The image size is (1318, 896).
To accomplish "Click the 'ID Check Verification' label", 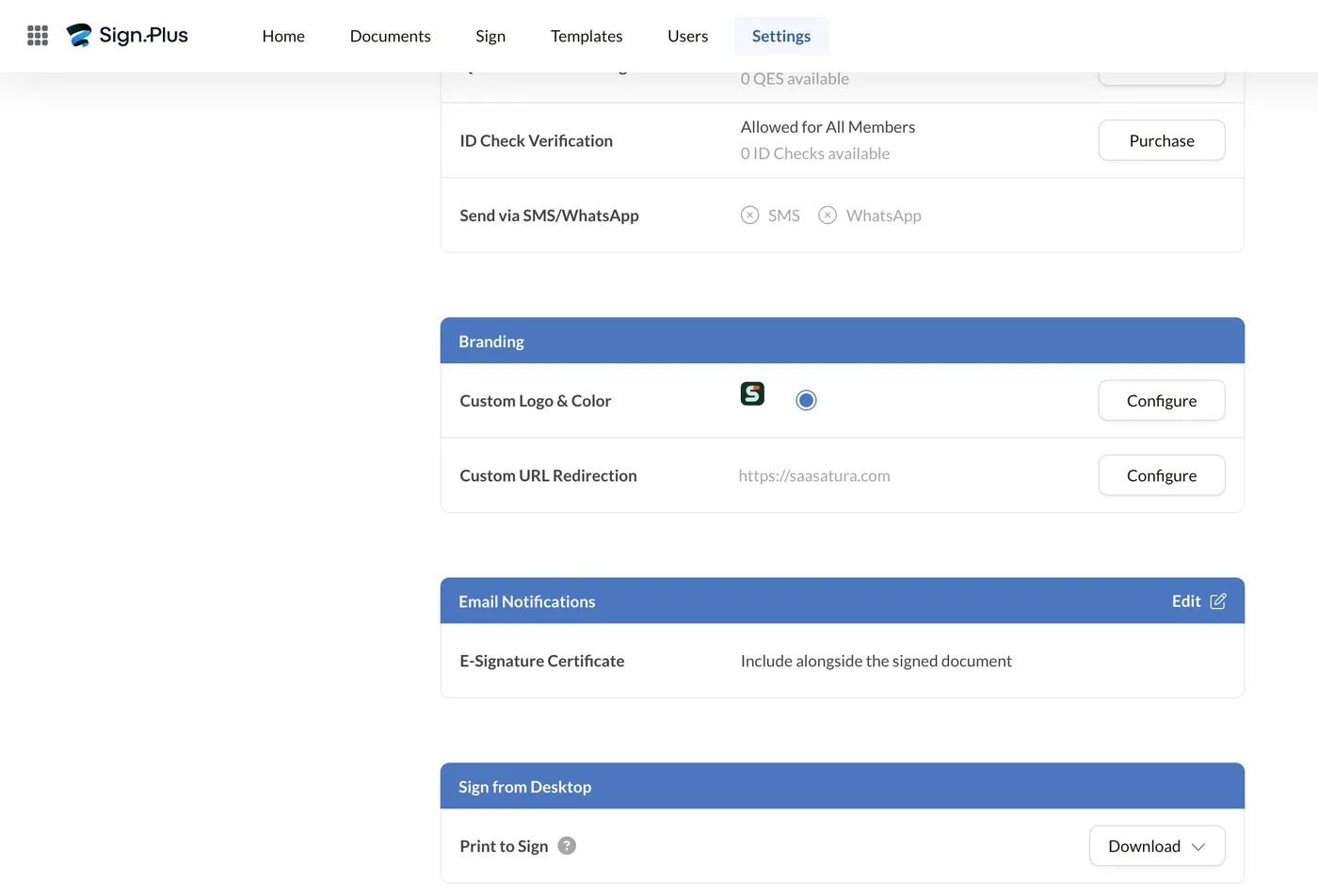I will click(536, 141).
